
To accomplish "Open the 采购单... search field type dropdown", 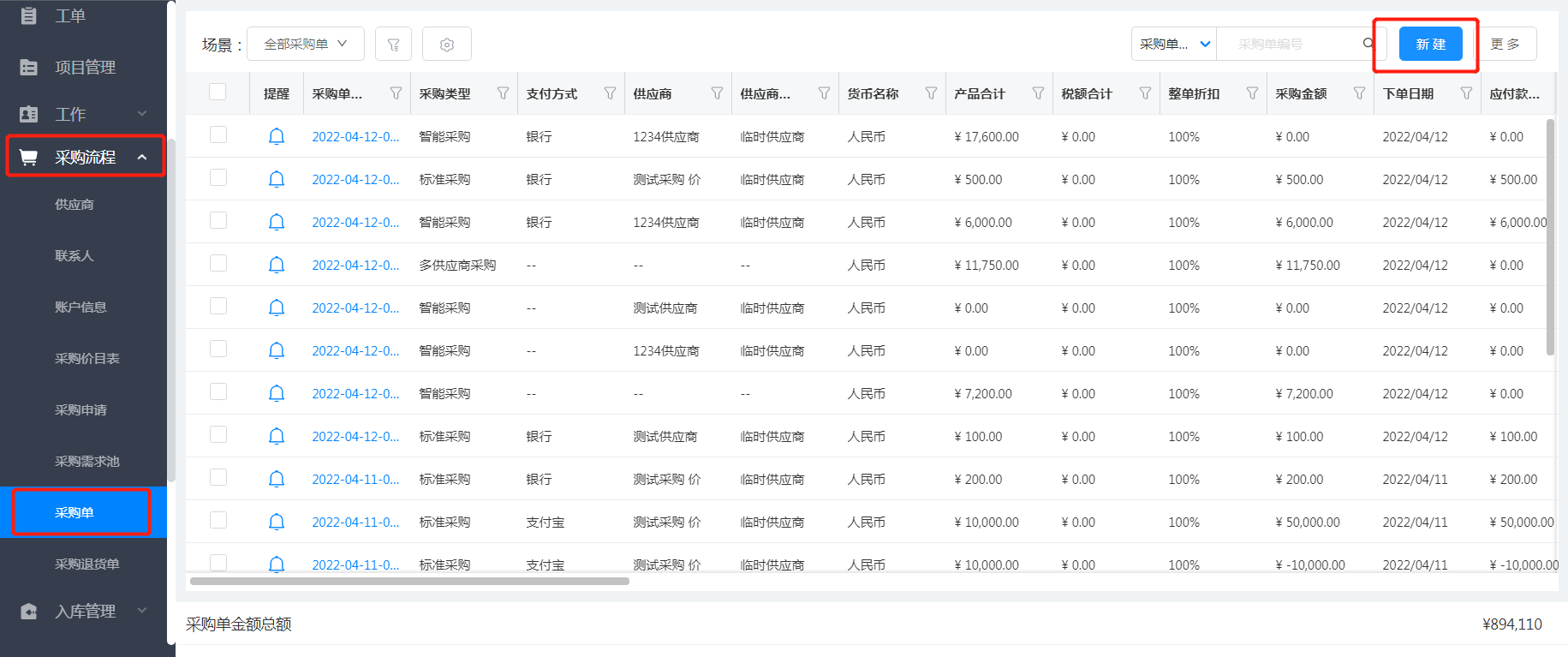I will (x=1174, y=44).
